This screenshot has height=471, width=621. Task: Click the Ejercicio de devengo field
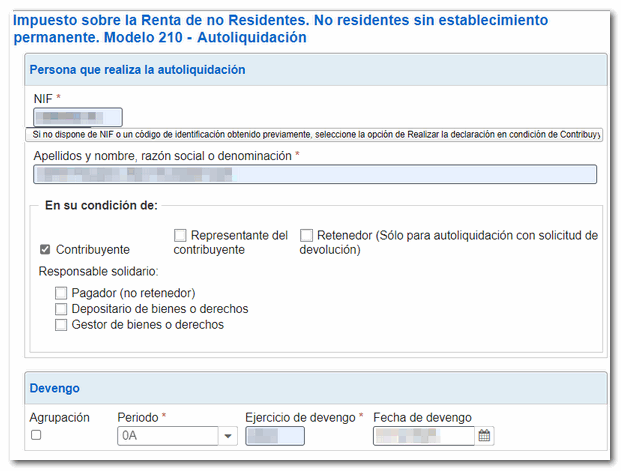pyautogui.click(x=274, y=436)
